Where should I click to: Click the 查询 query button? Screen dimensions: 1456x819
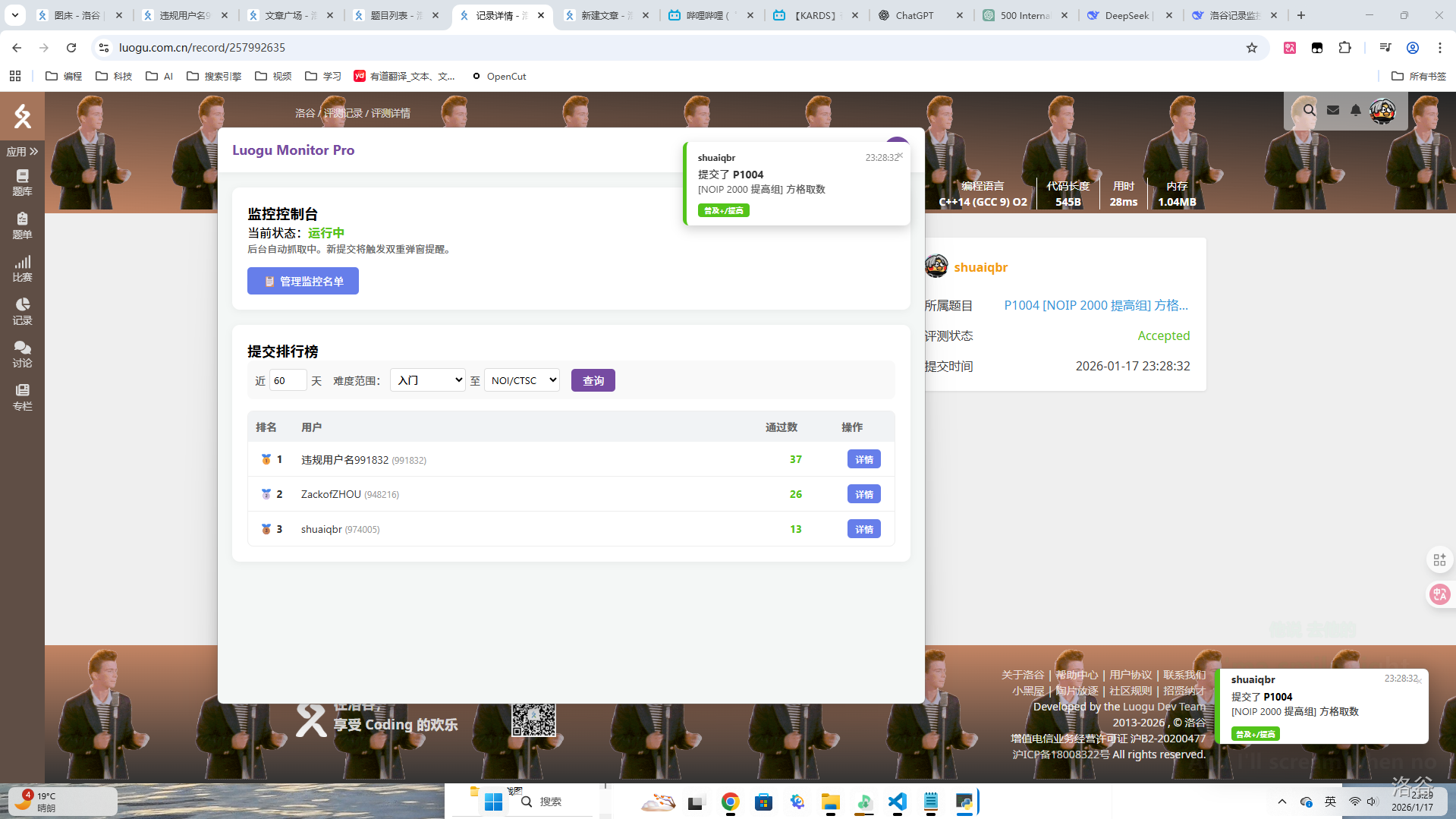[593, 380]
